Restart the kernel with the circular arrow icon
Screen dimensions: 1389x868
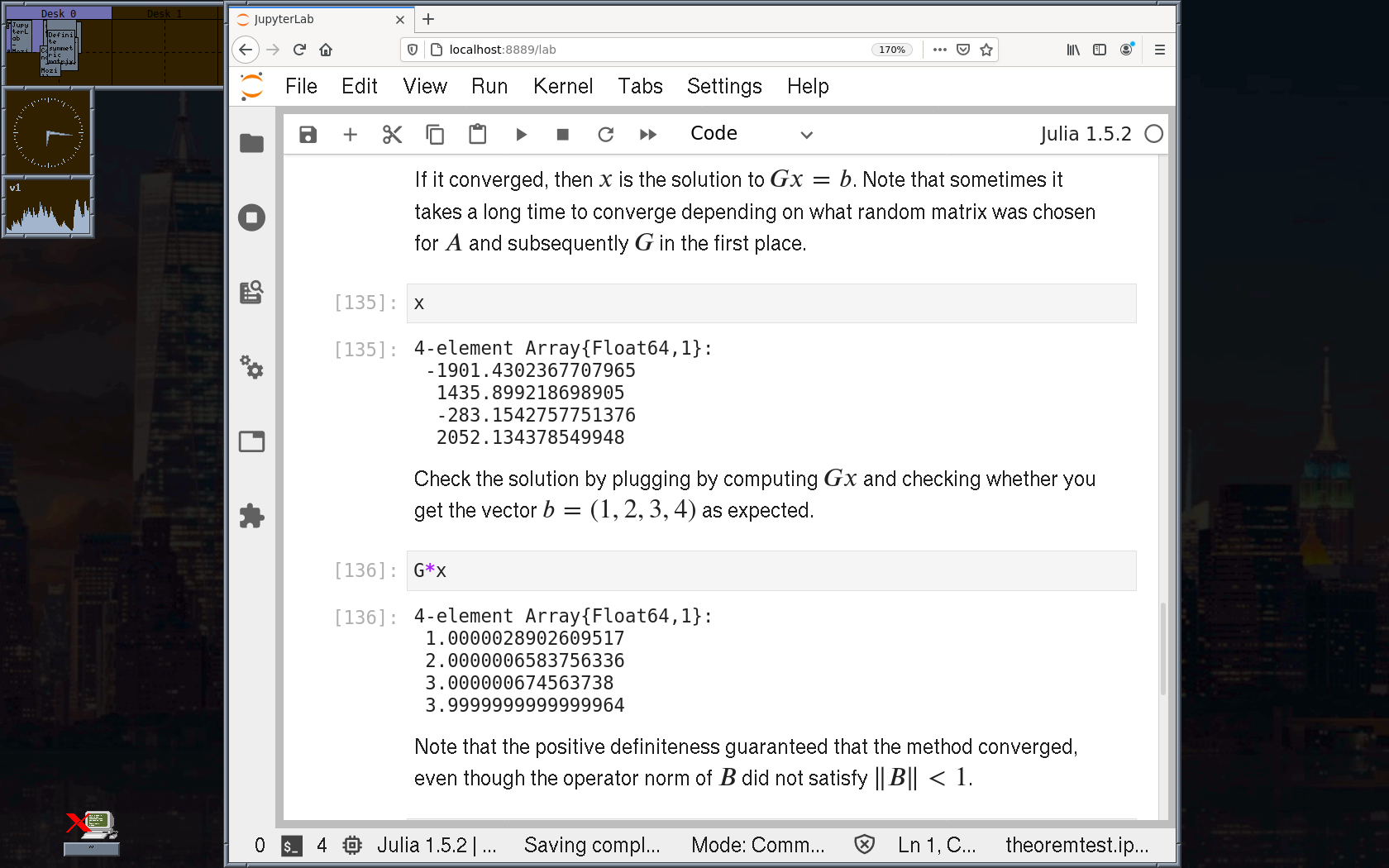[605, 135]
